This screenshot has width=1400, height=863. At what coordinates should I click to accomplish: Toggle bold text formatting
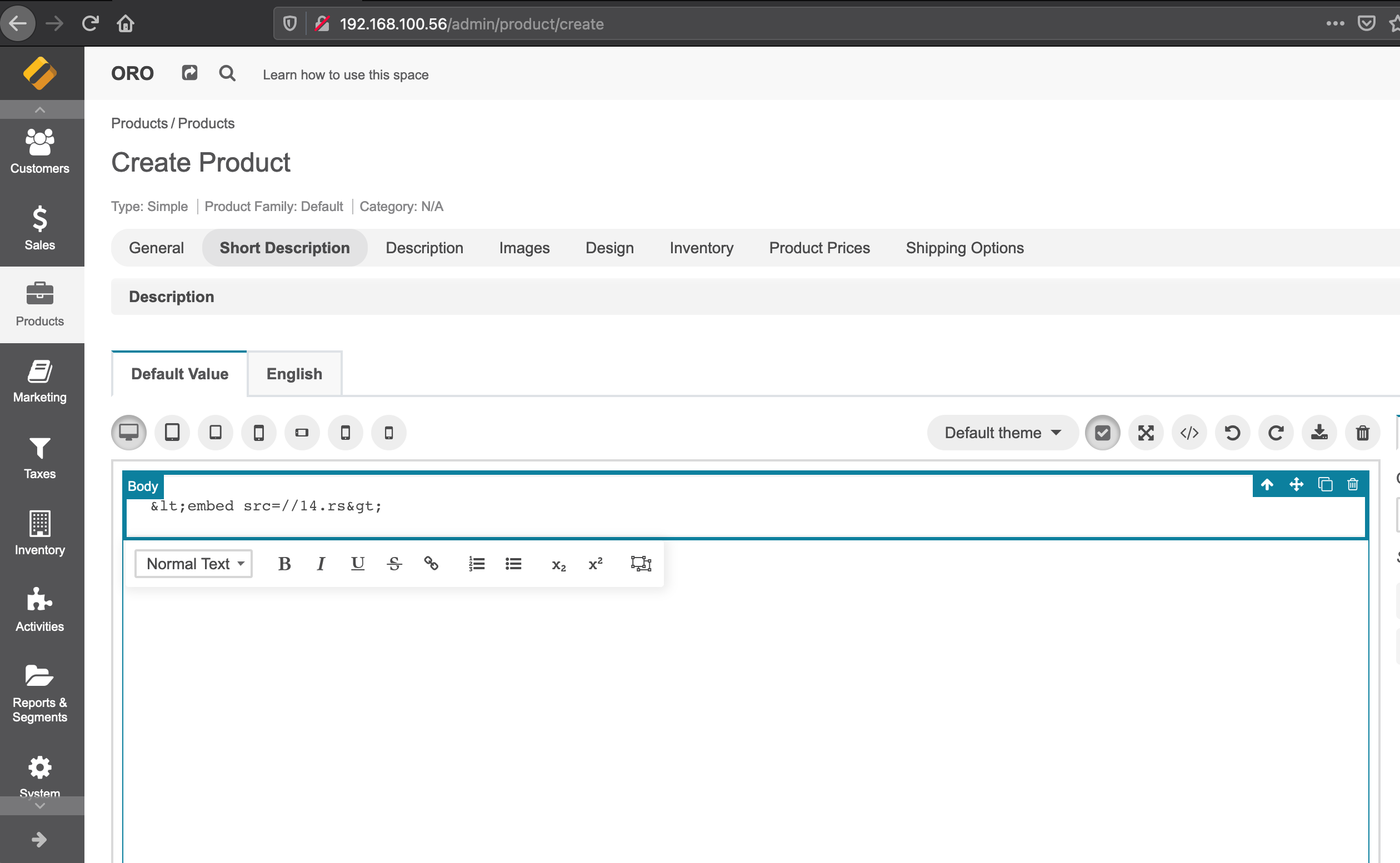click(x=284, y=564)
